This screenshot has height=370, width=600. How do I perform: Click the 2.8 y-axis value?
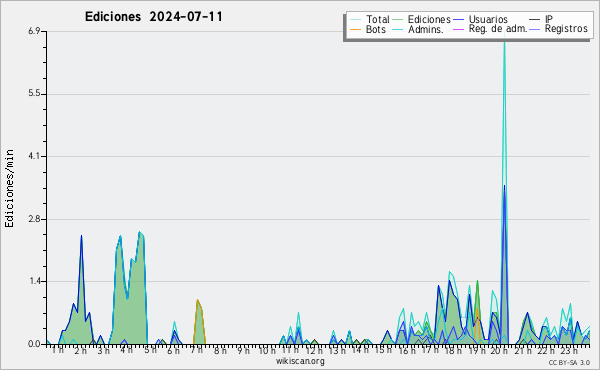[x=34, y=219]
